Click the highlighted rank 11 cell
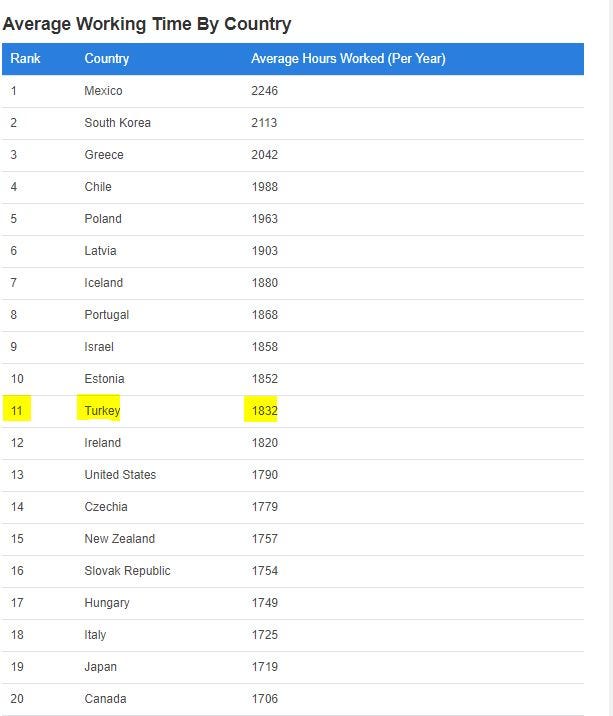Viewport: 613px width, 716px height. 16,408
